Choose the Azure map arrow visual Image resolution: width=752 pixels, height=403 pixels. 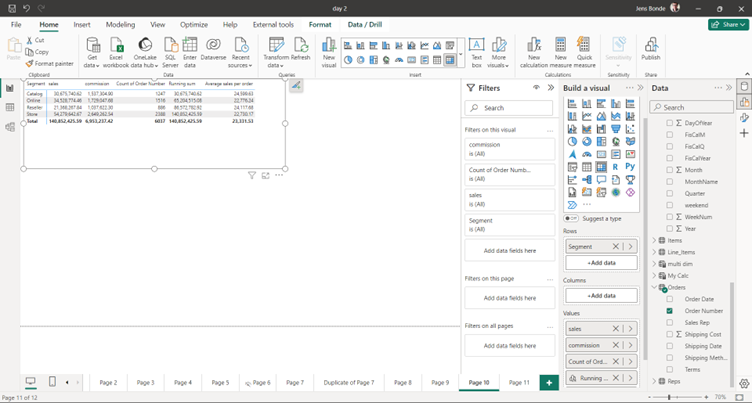[x=572, y=154]
